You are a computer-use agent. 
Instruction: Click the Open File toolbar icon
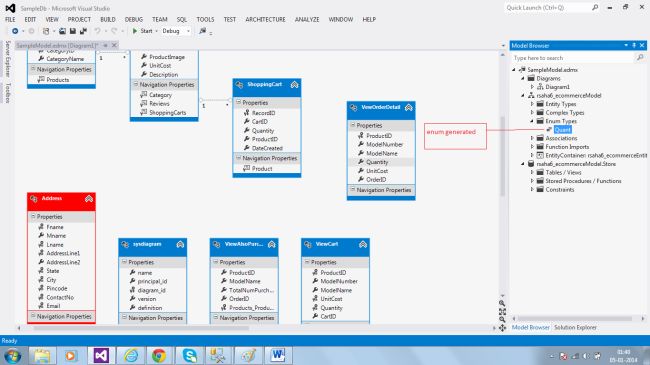tap(62, 31)
